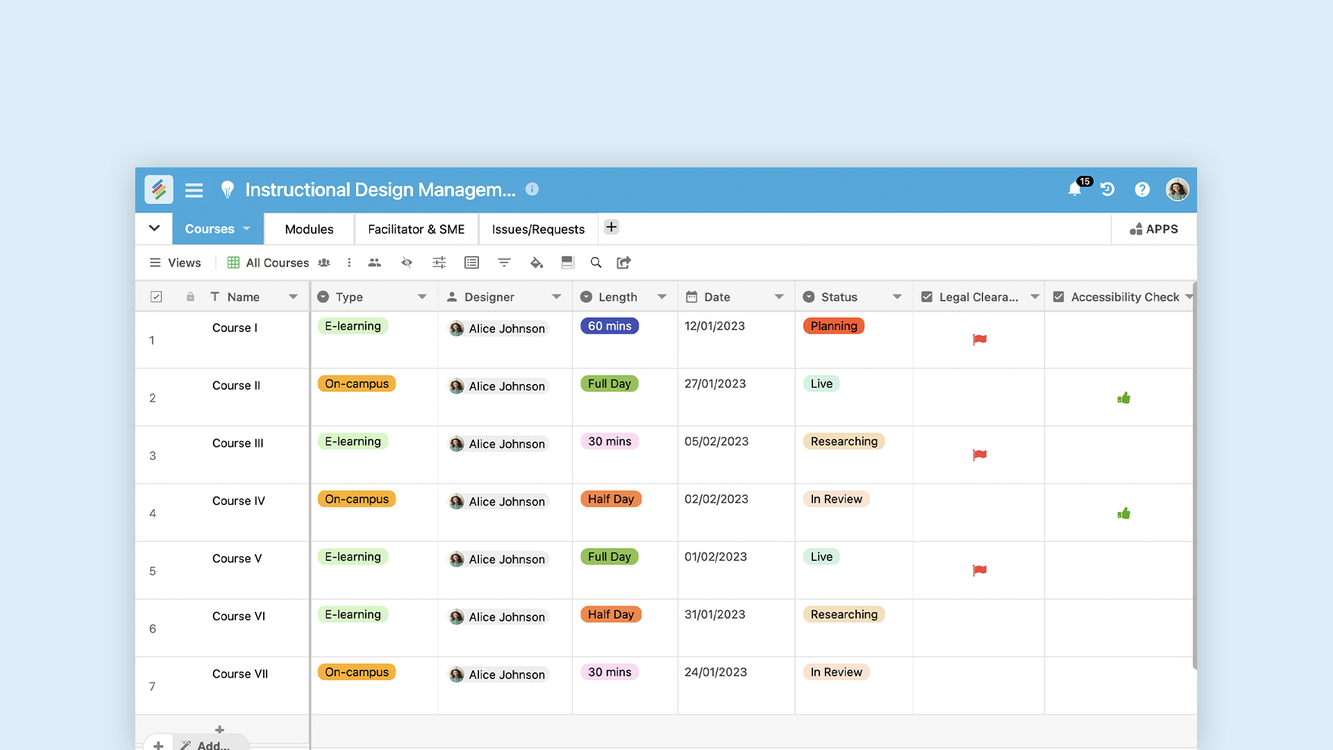Open the notifications bell
Viewport: 1333px width, 750px height.
pos(1075,189)
